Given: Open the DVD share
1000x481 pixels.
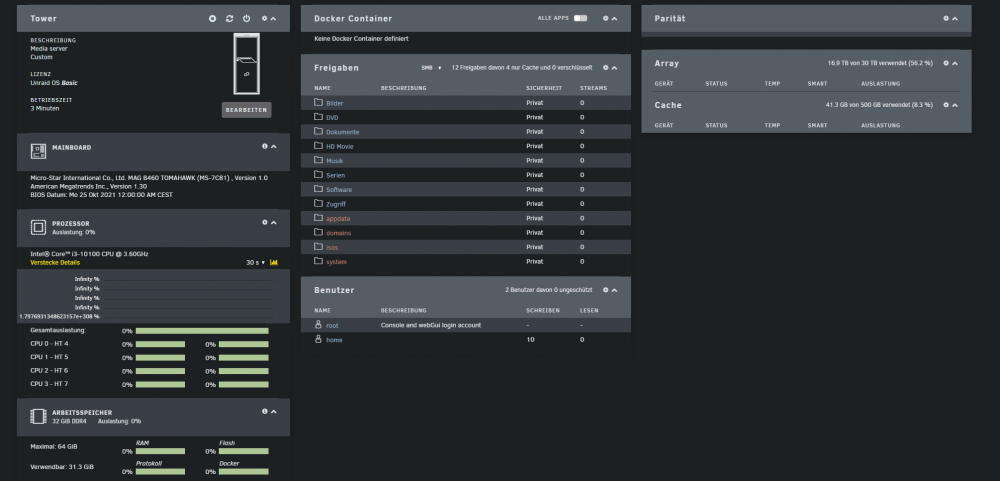Looking at the screenshot, I should [x=332, y=117].
